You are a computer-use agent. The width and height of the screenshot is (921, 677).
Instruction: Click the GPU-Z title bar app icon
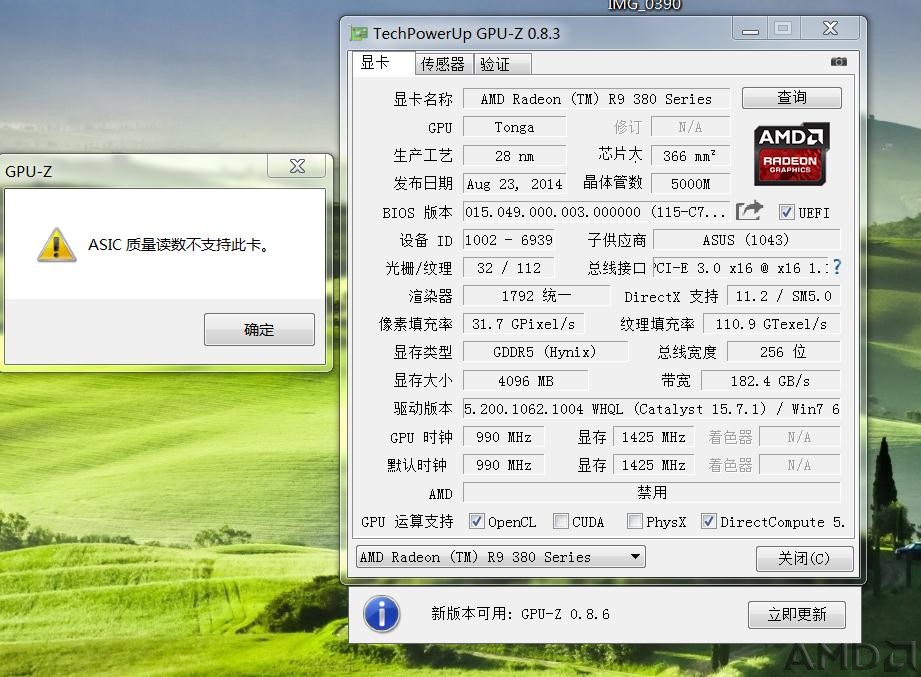(358, 33)
